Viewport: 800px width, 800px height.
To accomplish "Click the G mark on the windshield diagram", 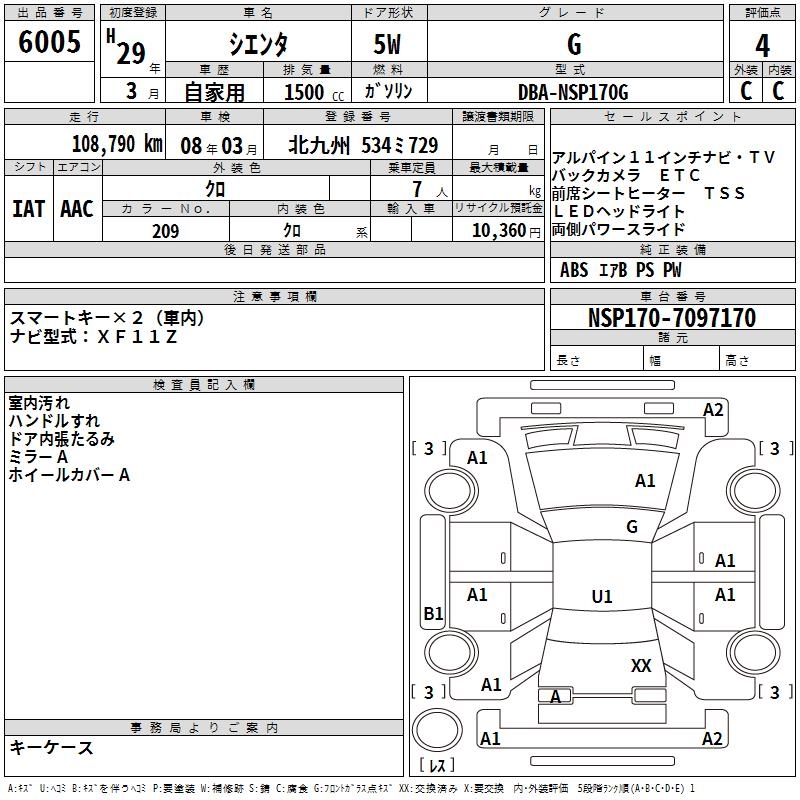I will (x=631, y=527).
